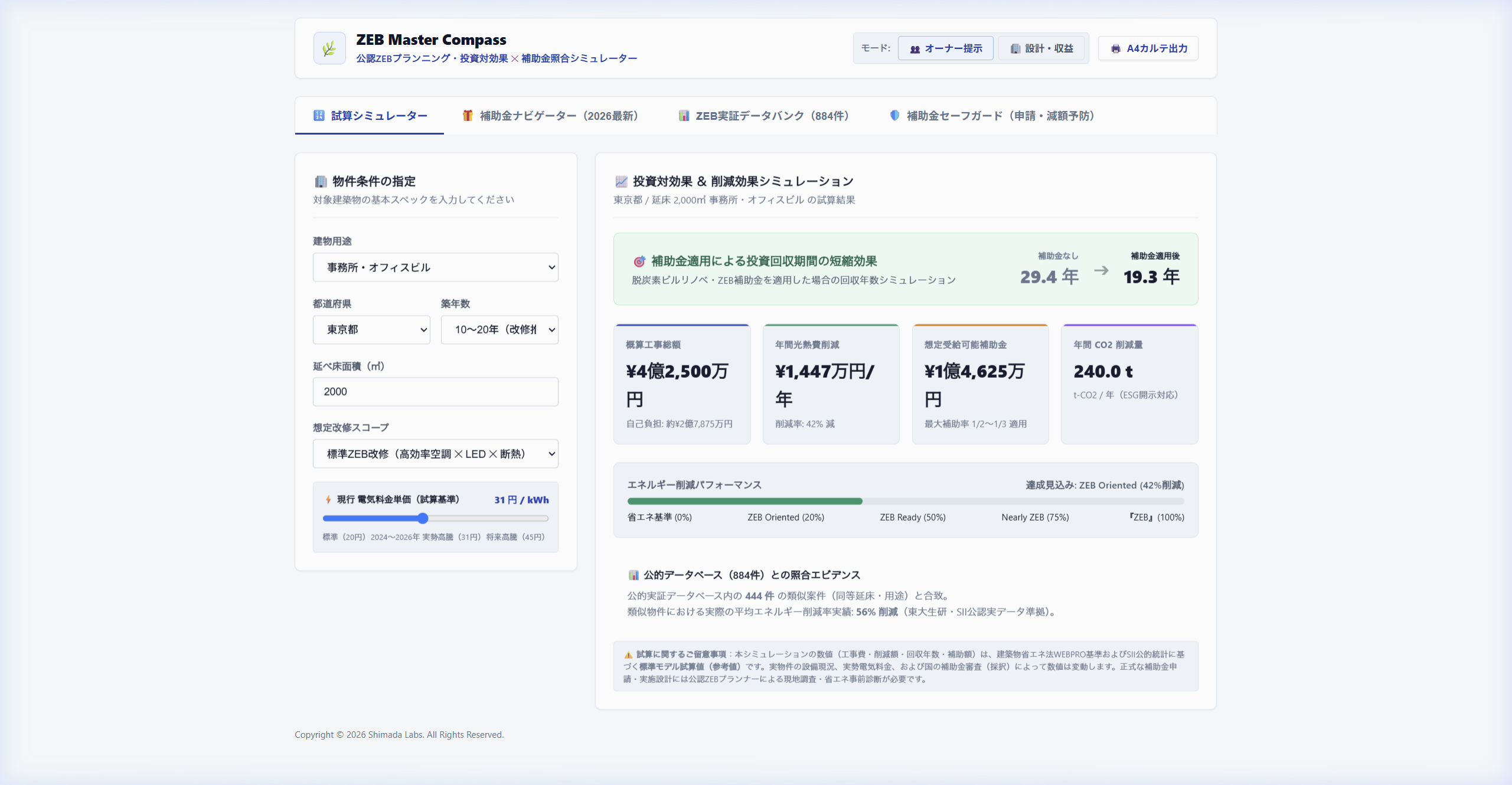The image size is (1512, 785).
Task: Click the A4カルテ出力 button
Action: click(x=1148, y=48)
